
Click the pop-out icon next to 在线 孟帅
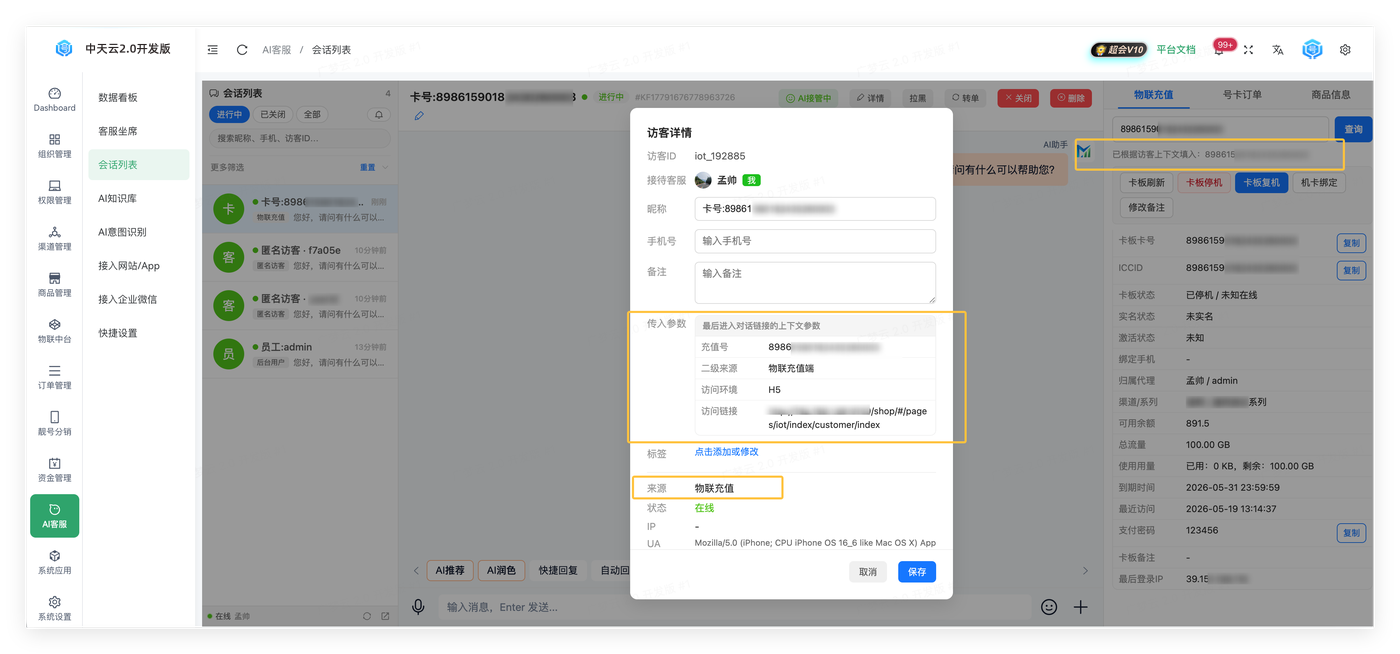point(385,616)
